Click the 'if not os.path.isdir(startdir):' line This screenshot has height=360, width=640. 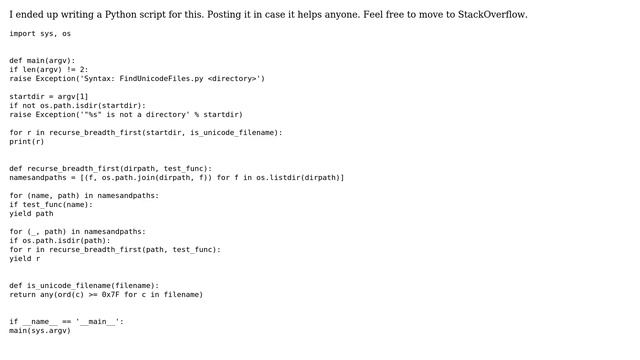point(77,106)
